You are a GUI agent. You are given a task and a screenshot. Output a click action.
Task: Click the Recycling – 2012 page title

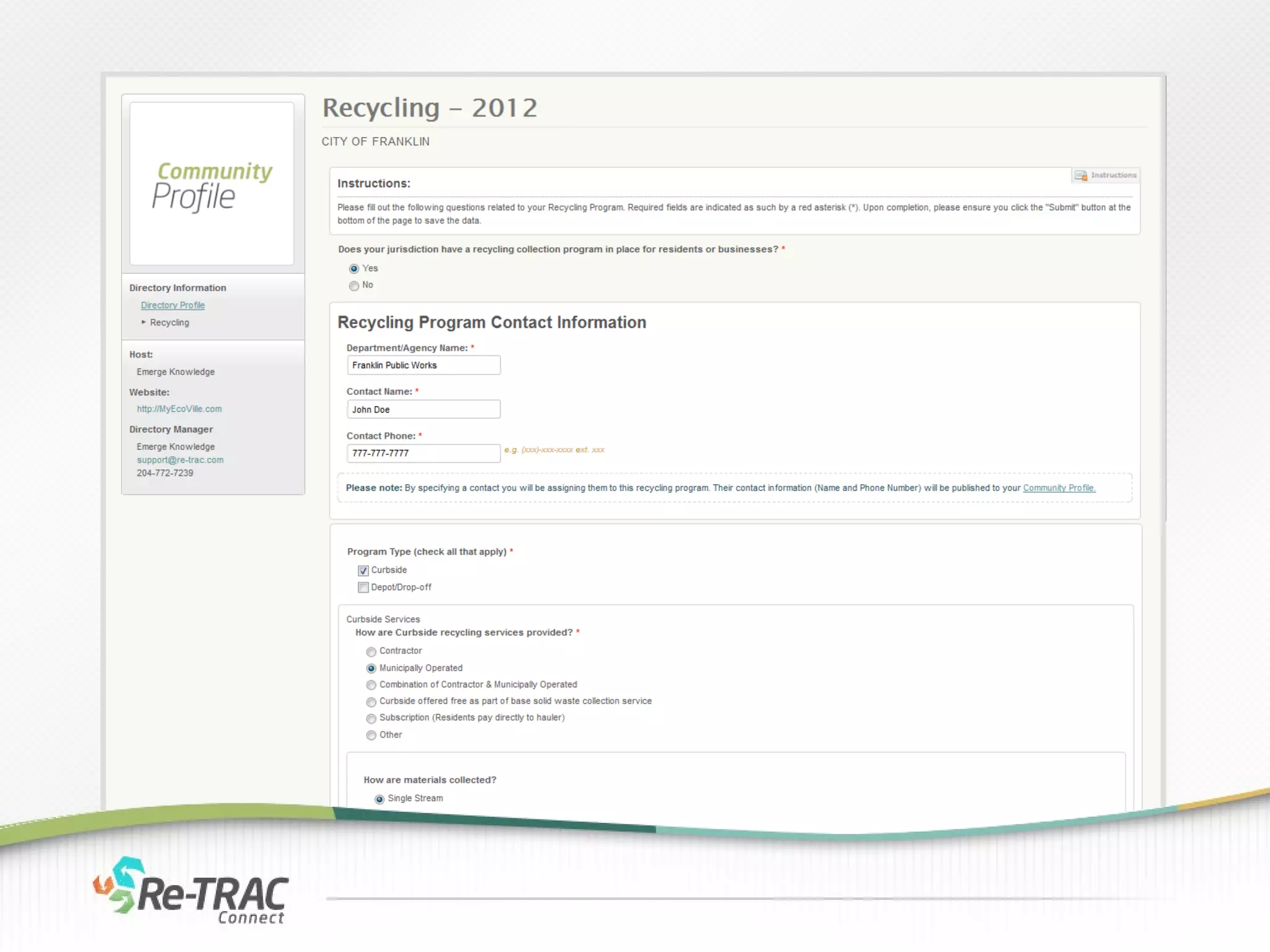(430, 108)
